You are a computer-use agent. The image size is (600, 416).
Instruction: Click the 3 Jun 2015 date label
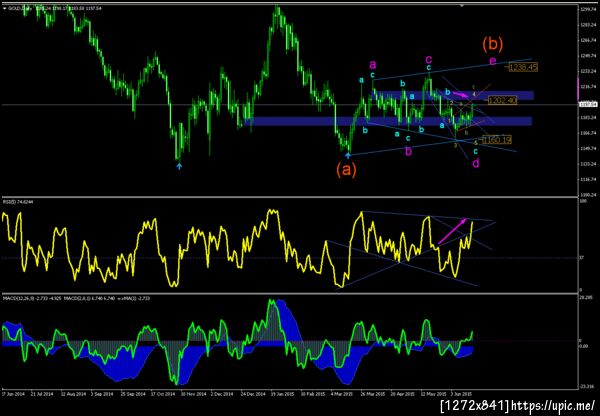point(462,393)
